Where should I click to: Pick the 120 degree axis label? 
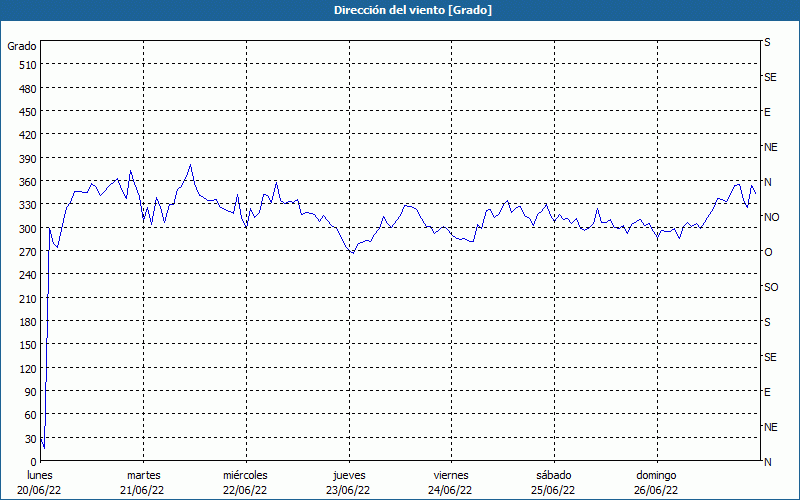(28, 369)
